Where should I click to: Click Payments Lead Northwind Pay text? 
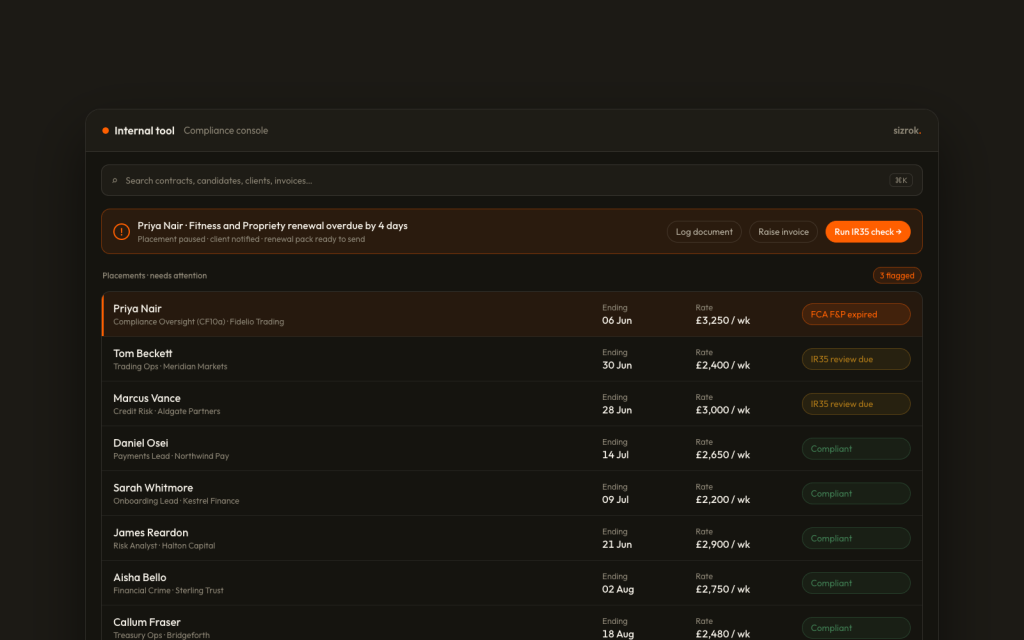(171, 456)
